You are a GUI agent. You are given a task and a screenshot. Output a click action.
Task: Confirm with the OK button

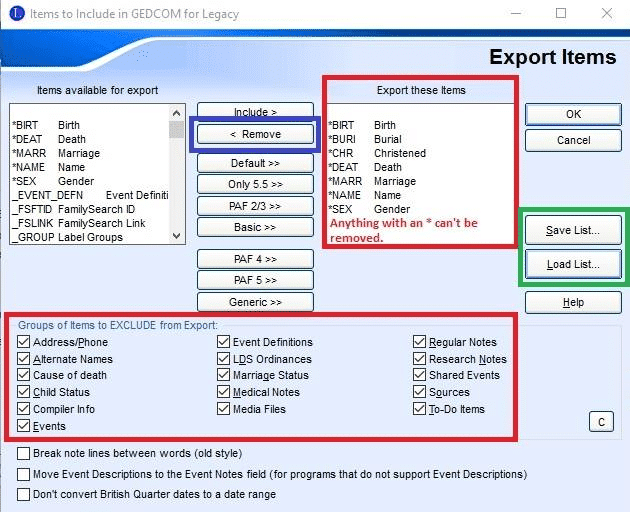(573, 115)
